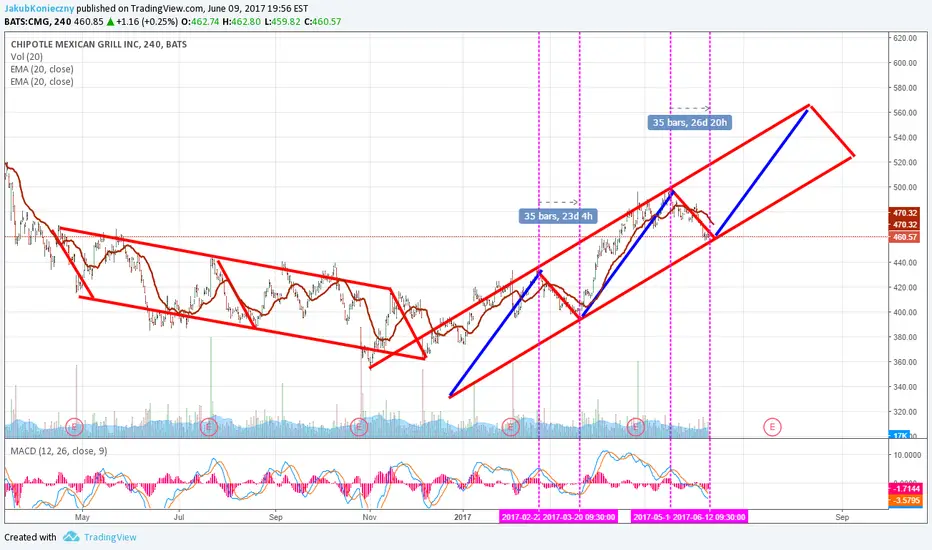Screen dimensions: 932x550
Task: Click the 'C:460.57' close value in header
Action: point(323,21)
